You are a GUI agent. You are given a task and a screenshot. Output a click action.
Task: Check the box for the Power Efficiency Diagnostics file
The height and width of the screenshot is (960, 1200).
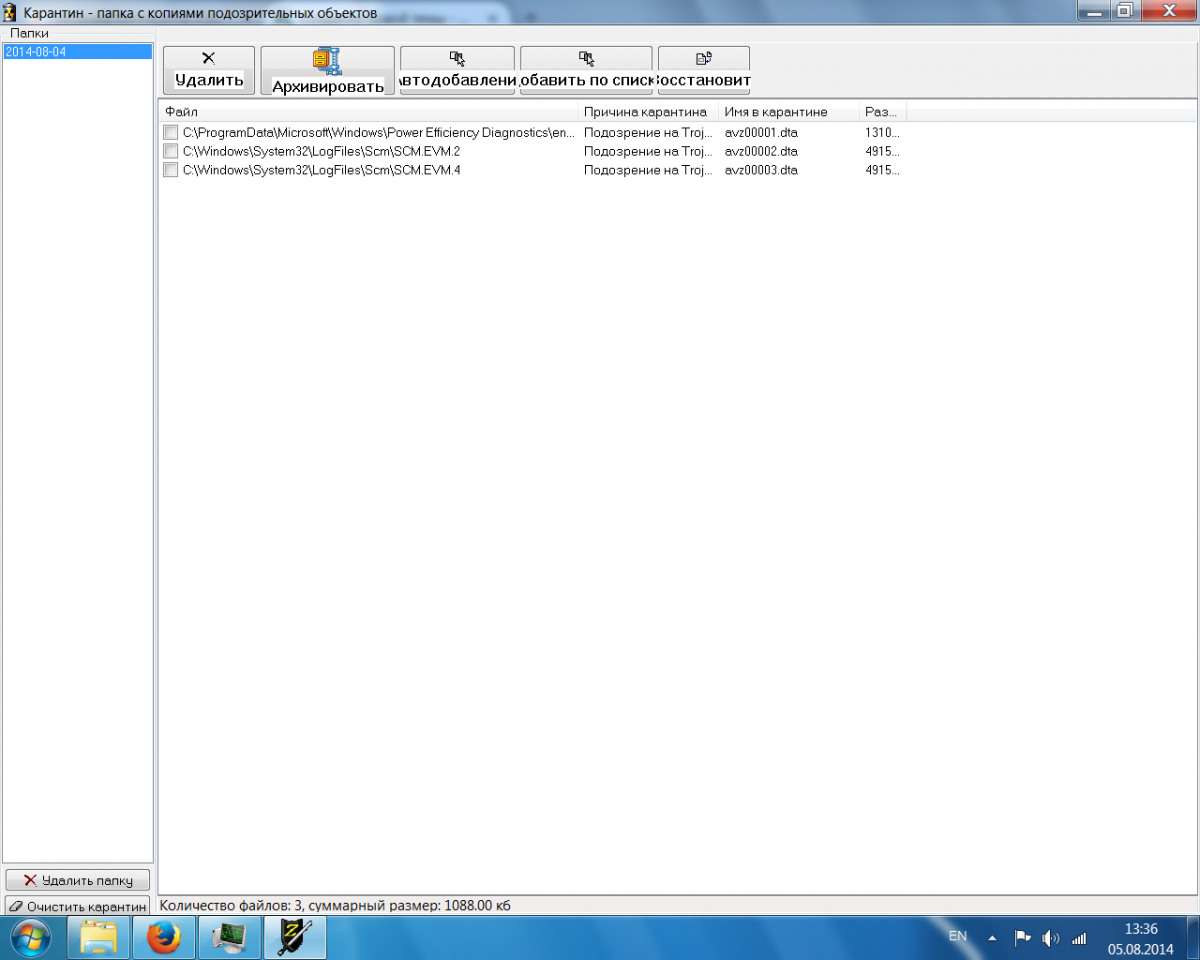pos(171,132)
